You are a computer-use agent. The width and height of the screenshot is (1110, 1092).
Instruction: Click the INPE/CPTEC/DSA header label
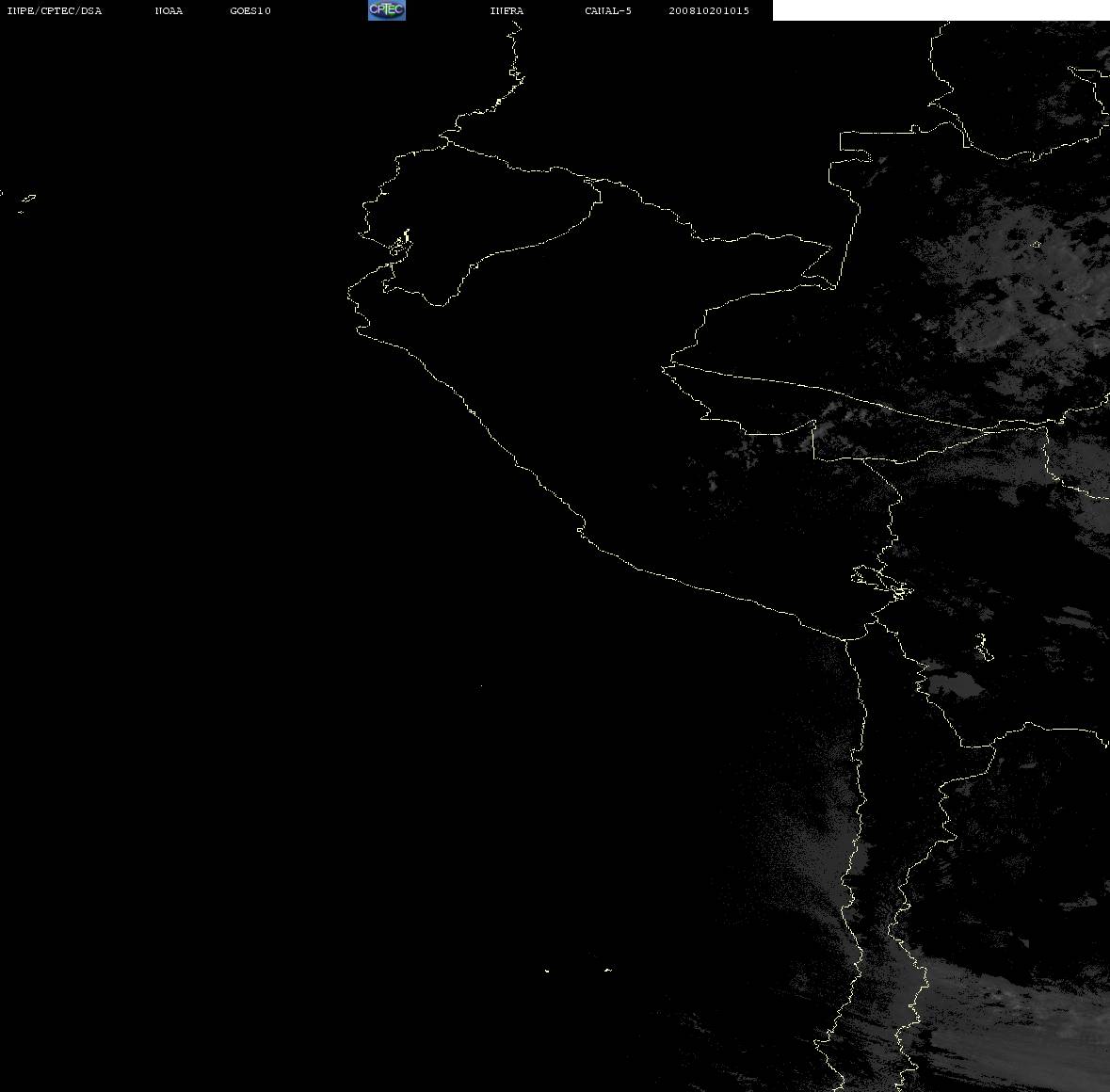pos(55,10)
